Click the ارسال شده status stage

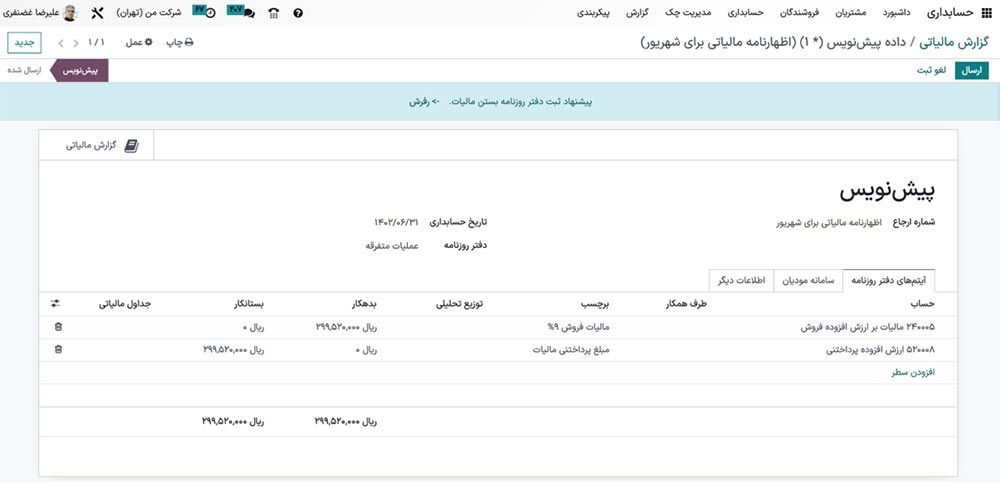coord(24,71)
